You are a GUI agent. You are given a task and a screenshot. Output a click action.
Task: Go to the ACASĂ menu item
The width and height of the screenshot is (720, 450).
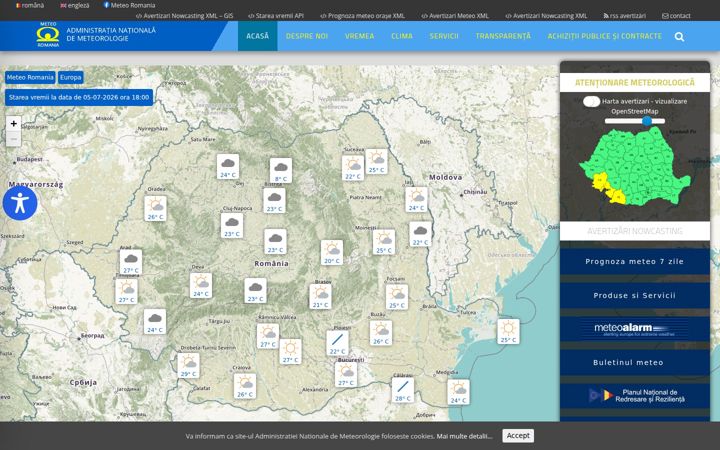[x=258, y=36]
